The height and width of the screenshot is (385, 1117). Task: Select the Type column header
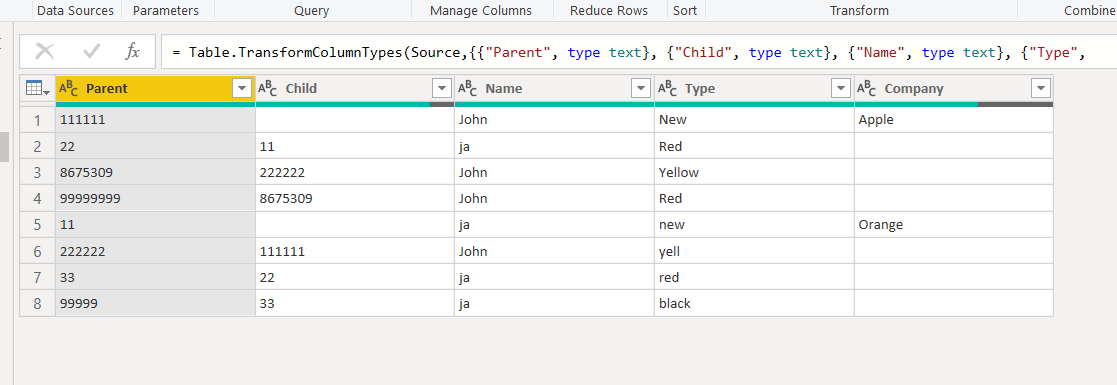[754, 88]
